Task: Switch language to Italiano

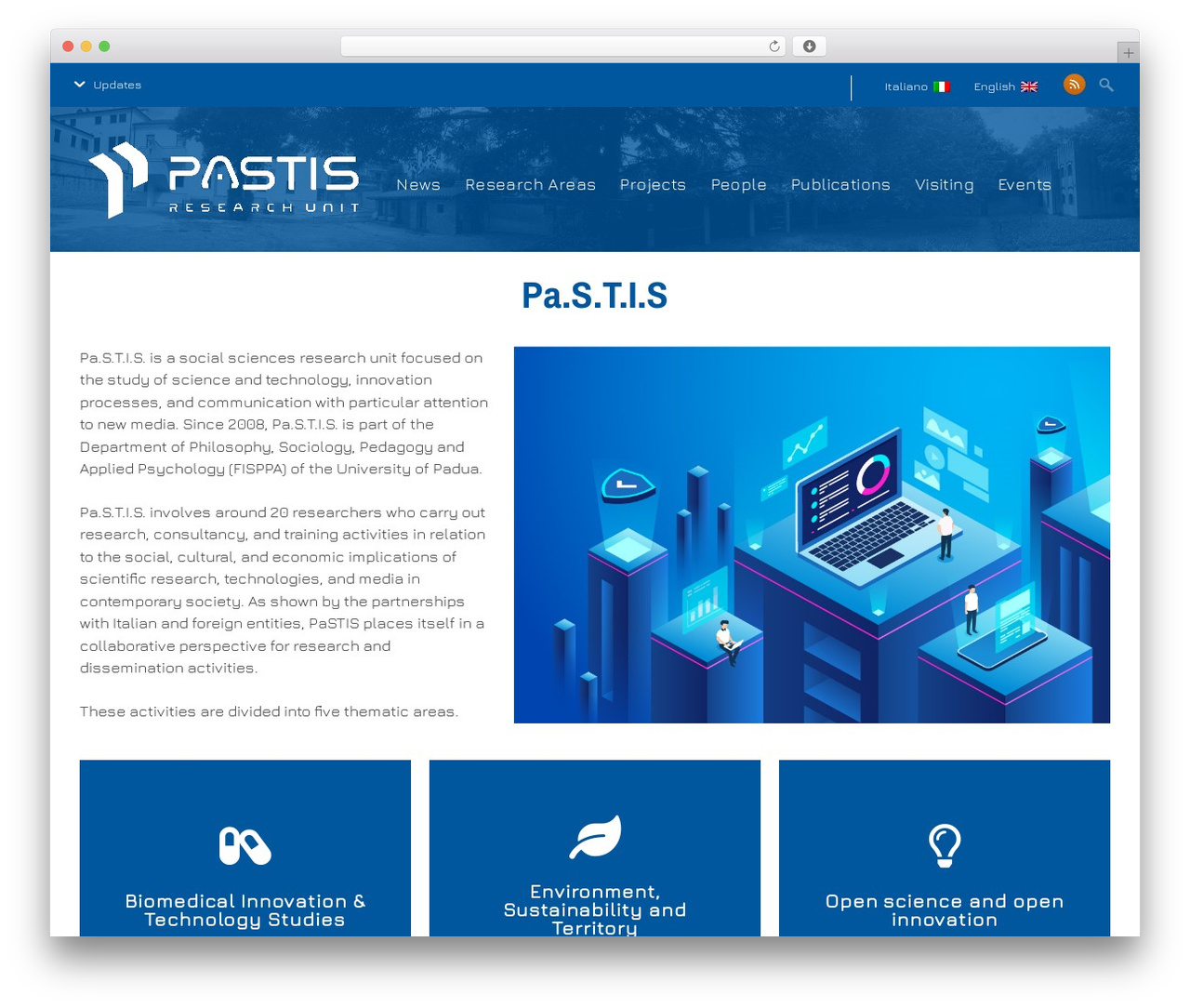Action: [x=917, y=86]
